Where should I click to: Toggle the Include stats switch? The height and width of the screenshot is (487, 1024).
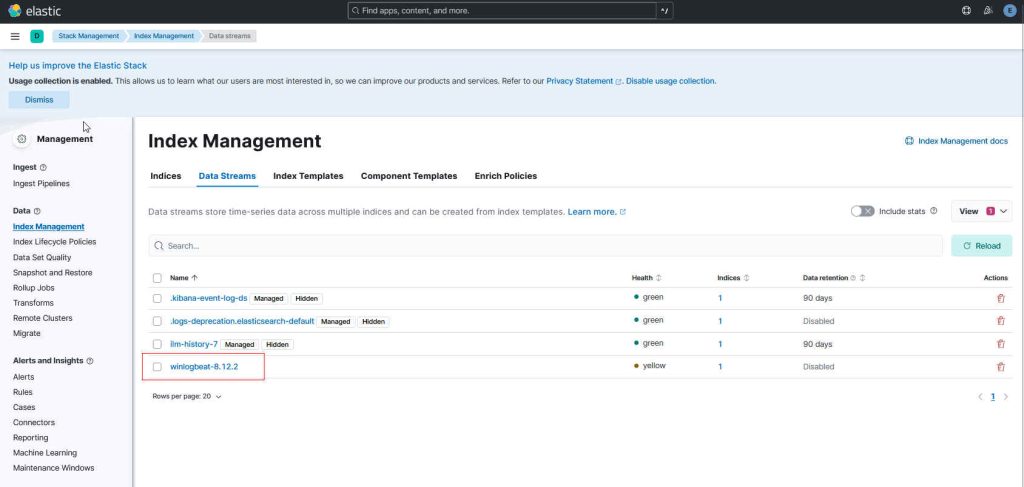[862, 212]
